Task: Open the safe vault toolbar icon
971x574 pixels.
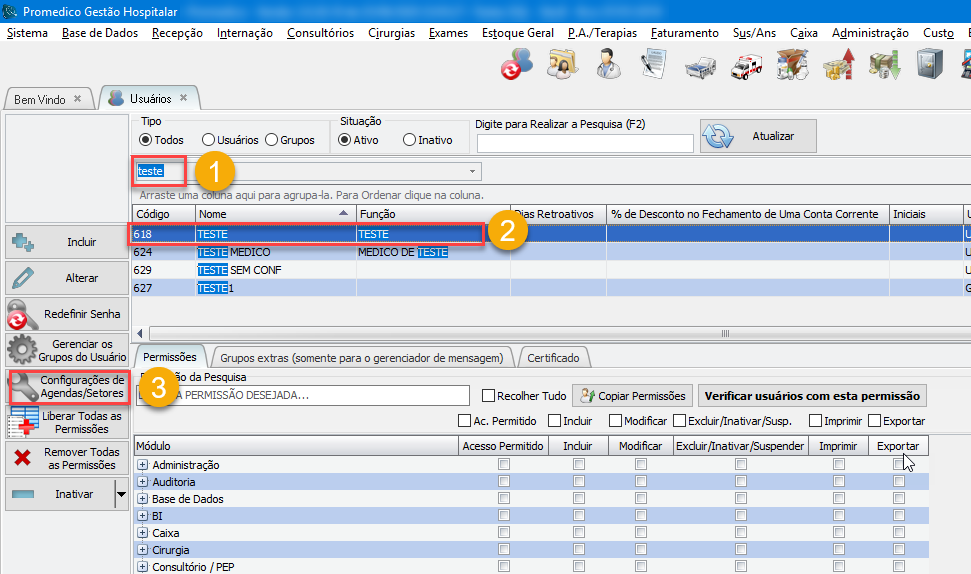Action: (x=930, y=64)
